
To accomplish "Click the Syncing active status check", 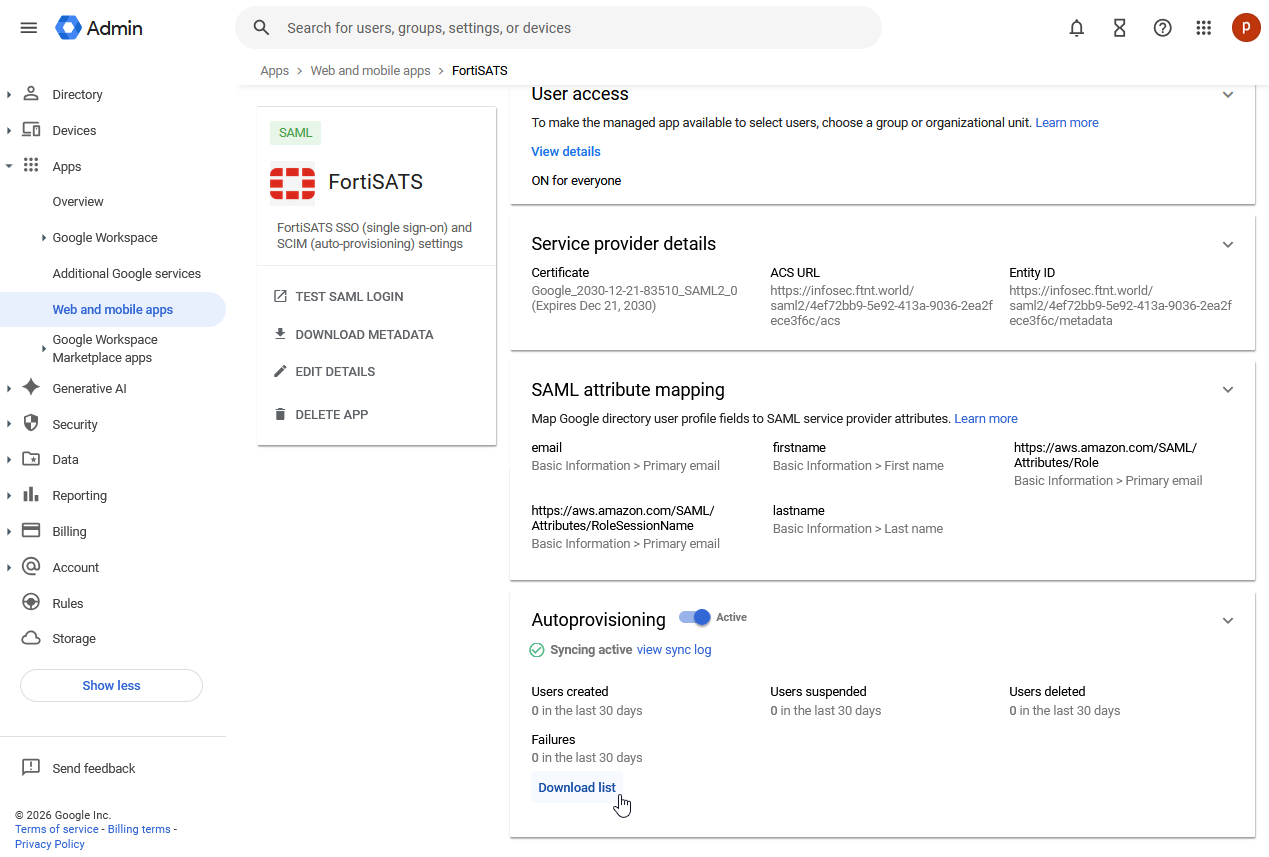I will (537, 650).
